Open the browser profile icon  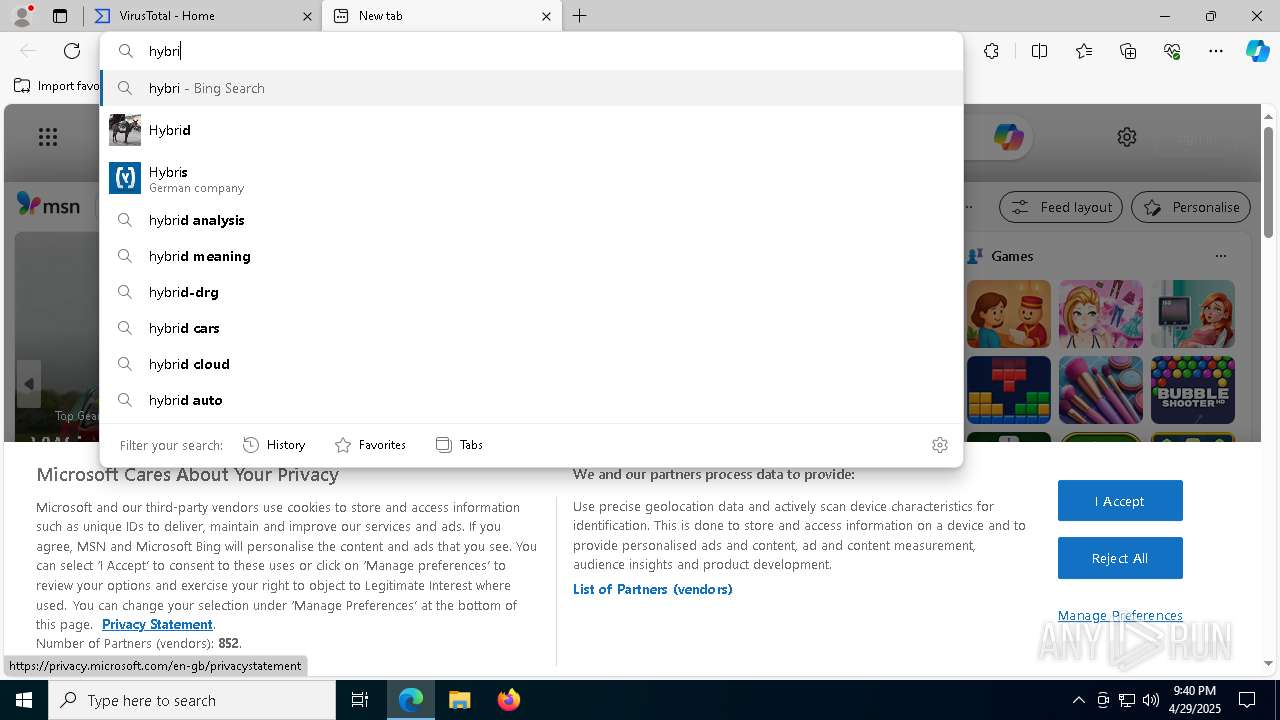point(22,16)
